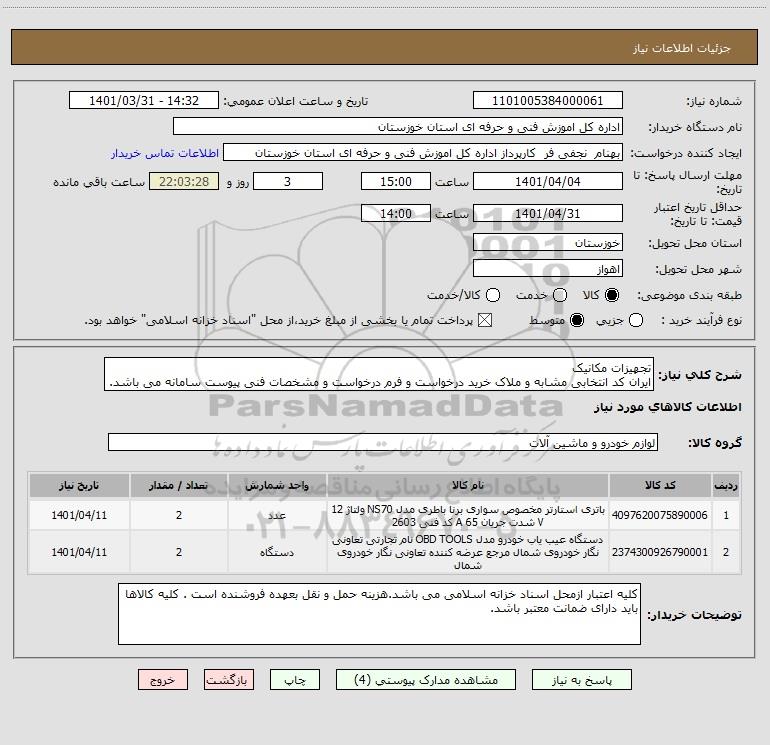770x745 pixels.
Task: Click product code 2374300926790001
Action: (660, 552)
